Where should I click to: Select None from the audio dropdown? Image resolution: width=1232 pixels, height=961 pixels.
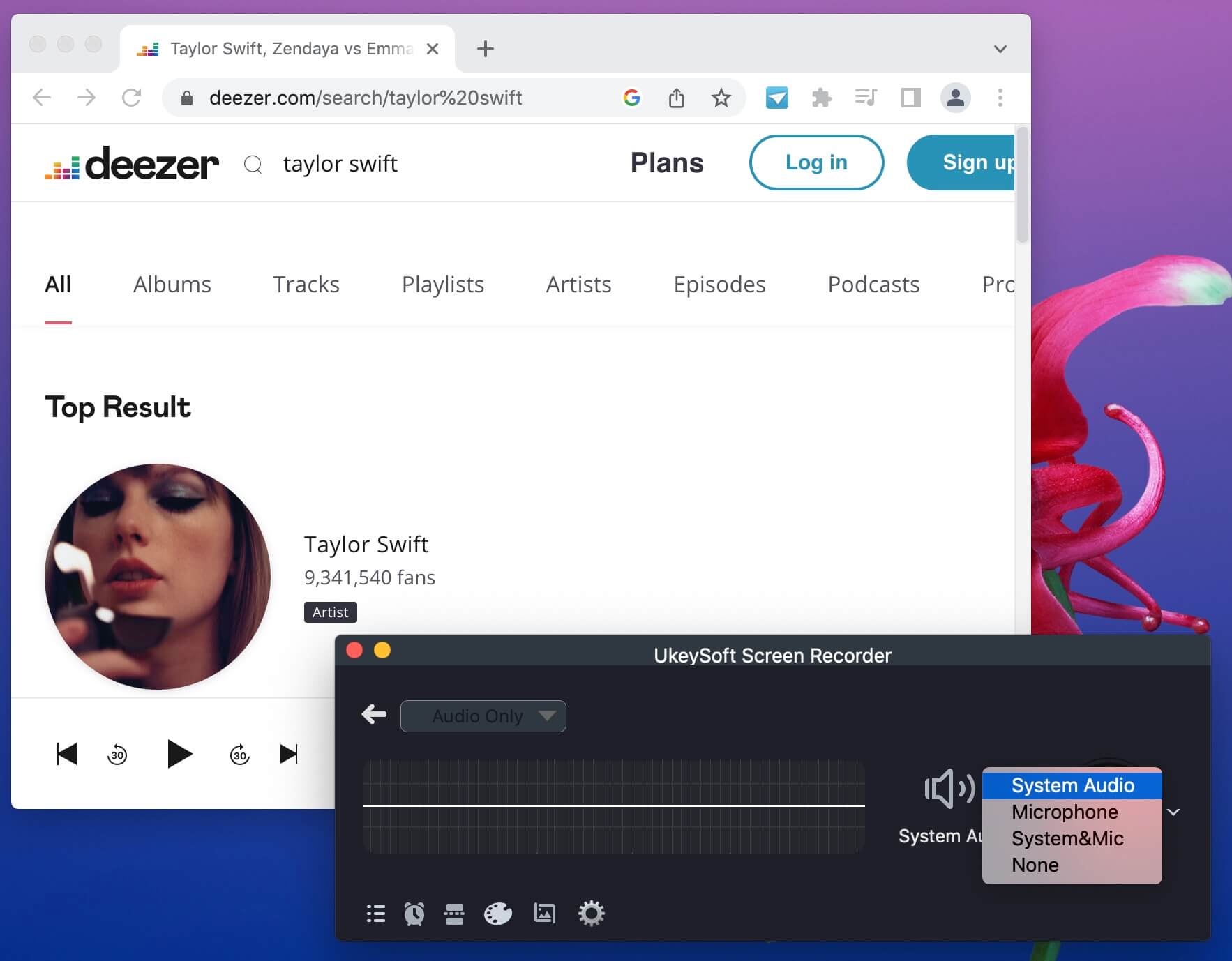coord(1072,865)
